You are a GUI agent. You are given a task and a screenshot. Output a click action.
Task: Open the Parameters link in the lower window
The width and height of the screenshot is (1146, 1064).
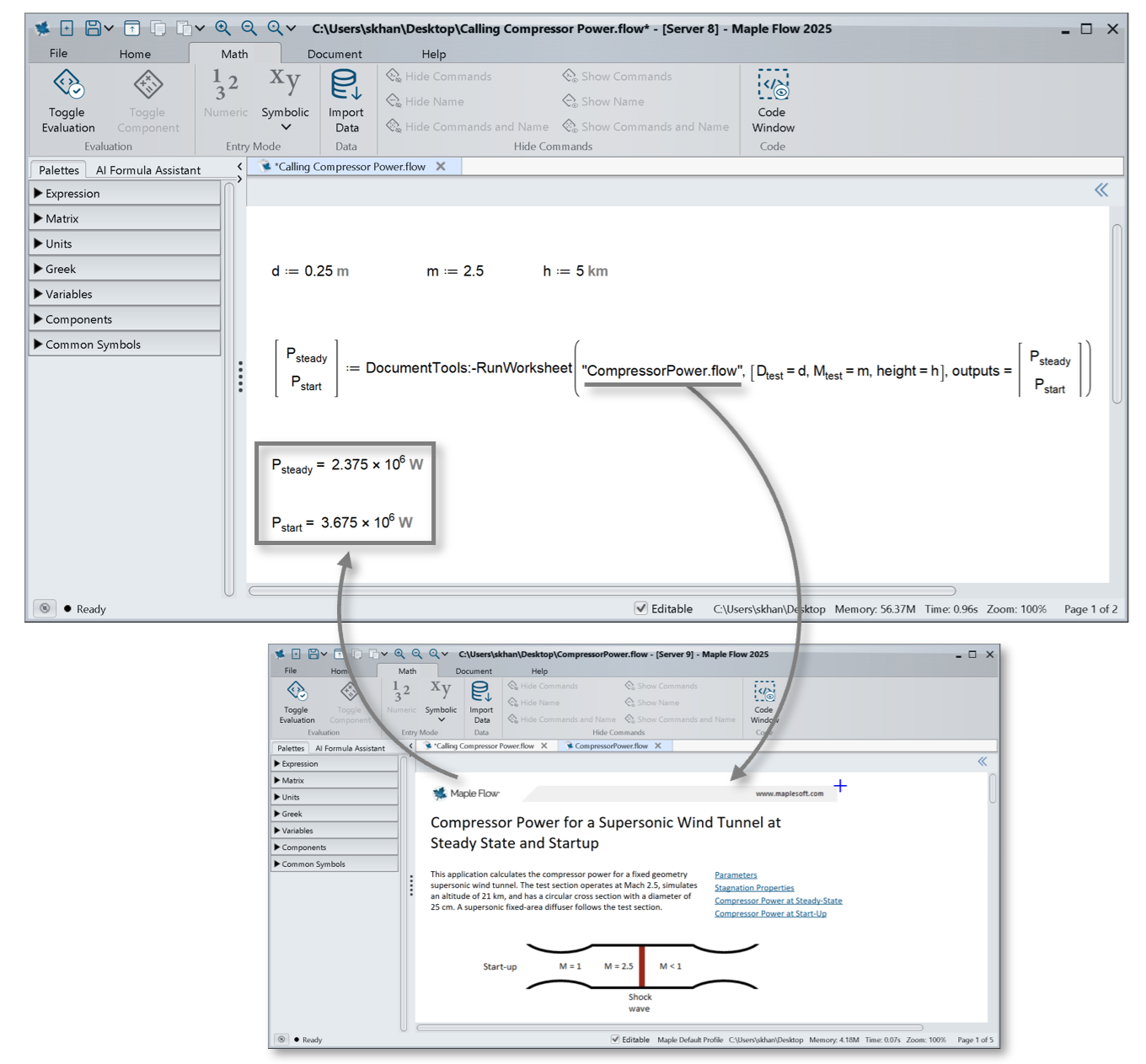click(736, 875)
